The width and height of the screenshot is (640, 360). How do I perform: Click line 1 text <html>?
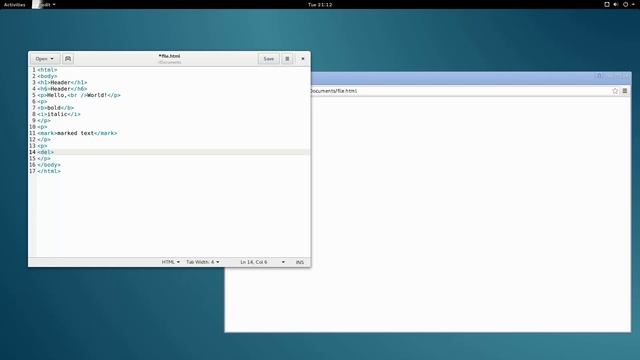tap(47, 70)
